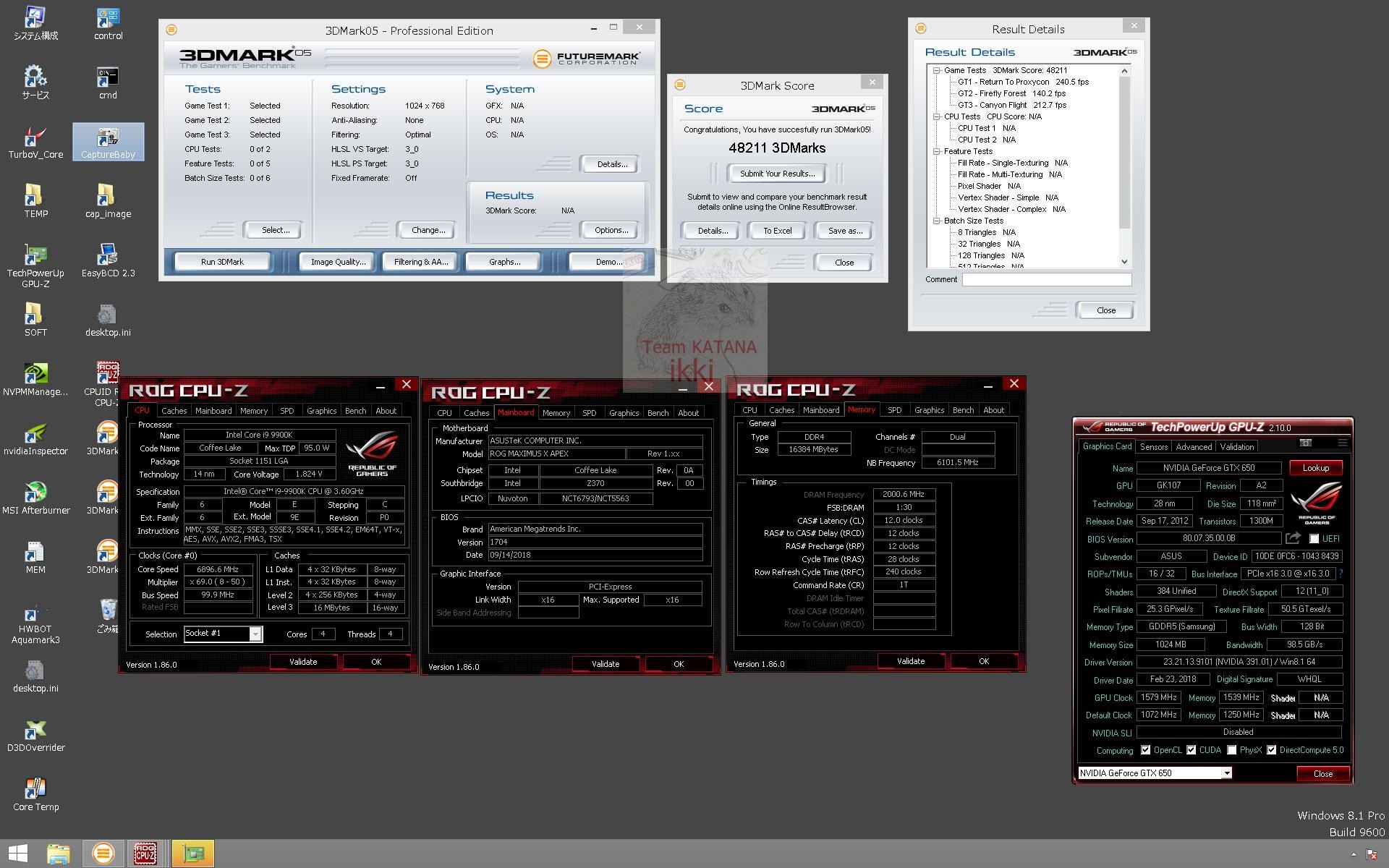Image resolution: width=1389 pixels, height=868 pixels.
Task: Click Options button in 3DMark05 Results
Action: coord(611,230)
